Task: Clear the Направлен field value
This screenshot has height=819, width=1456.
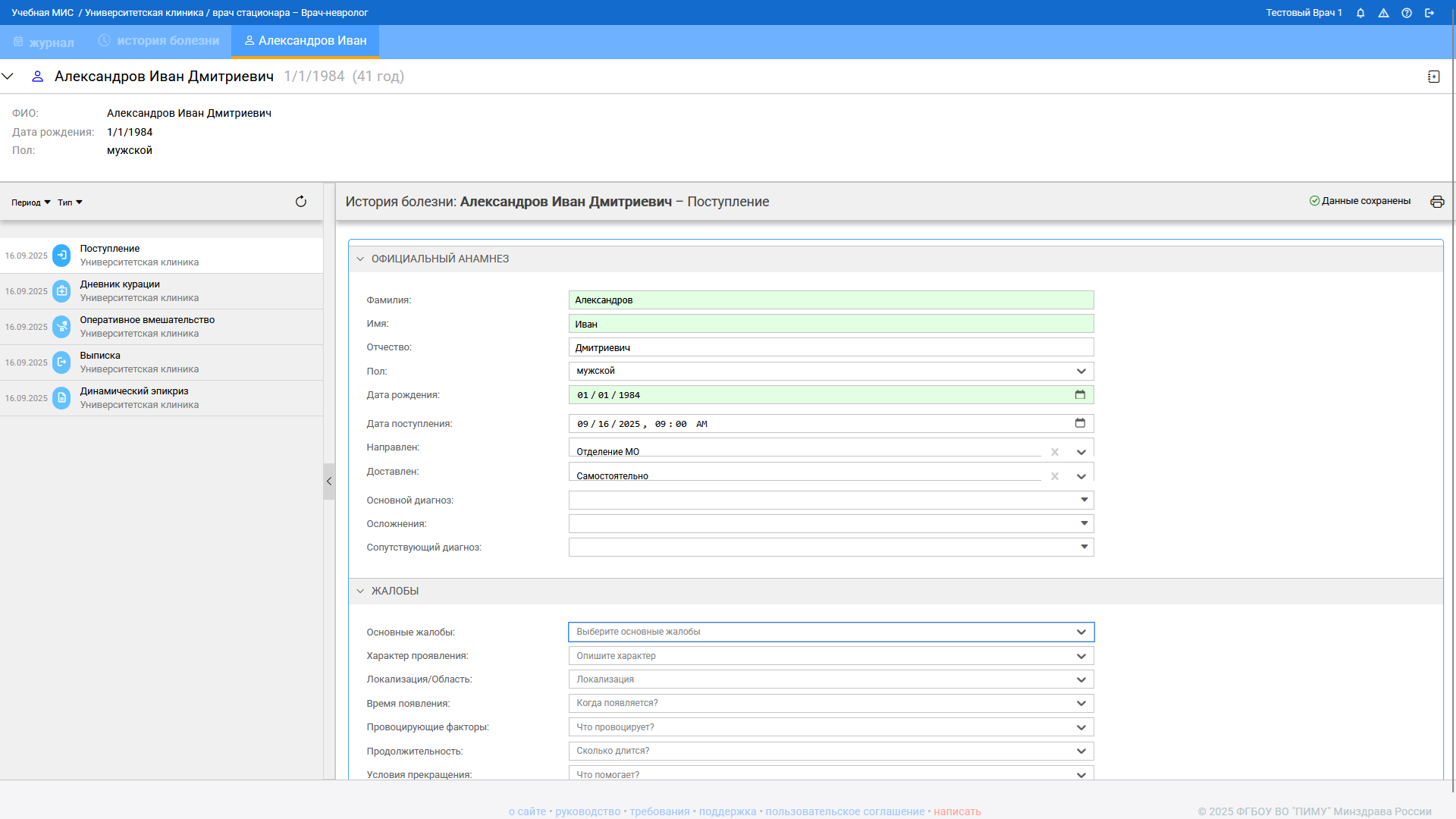Action: click(x=1054, y=452)
